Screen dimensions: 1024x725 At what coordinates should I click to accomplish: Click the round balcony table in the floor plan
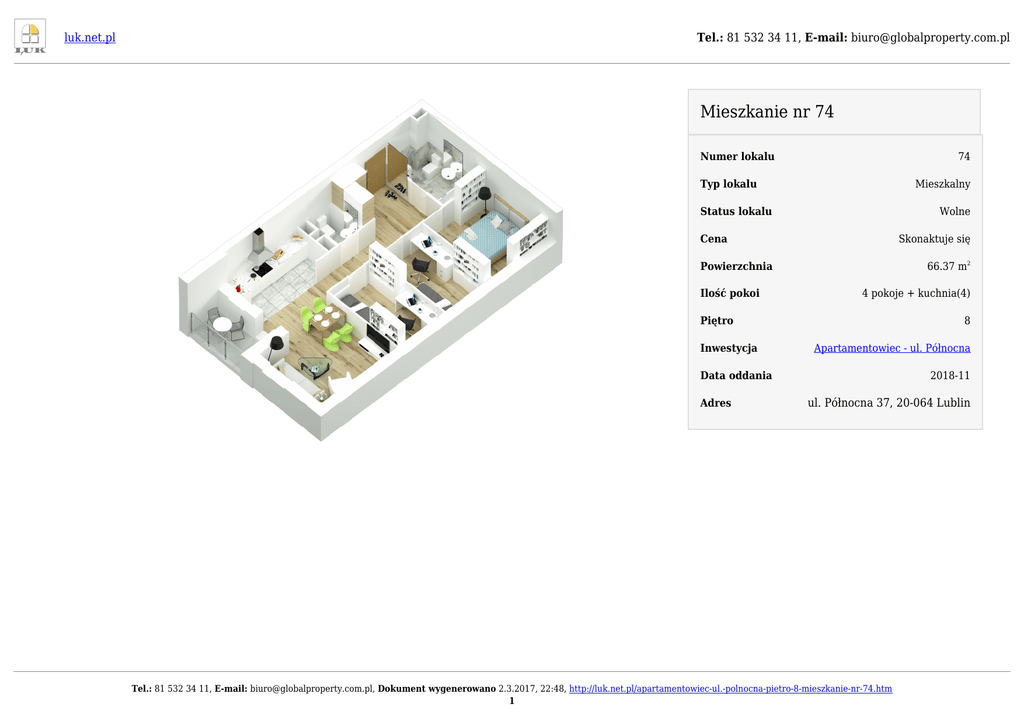[x=222, y=324]
